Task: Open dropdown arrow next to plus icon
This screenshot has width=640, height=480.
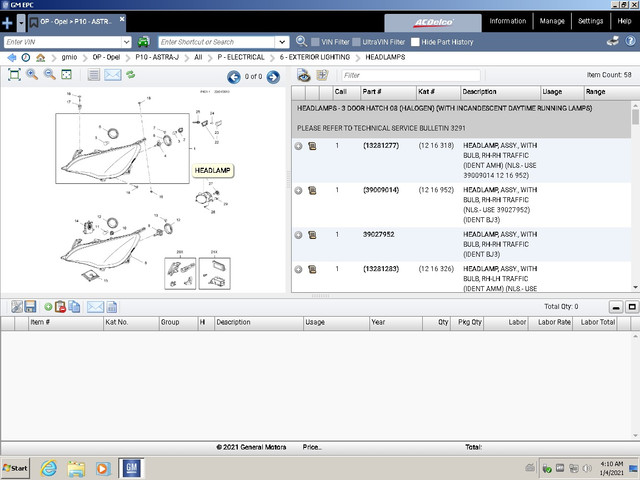Action: (x=21, y=23)
